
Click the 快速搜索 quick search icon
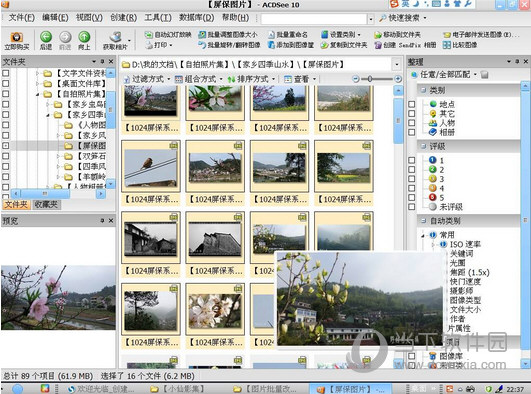pyautogui.click(x=382, y=18)
